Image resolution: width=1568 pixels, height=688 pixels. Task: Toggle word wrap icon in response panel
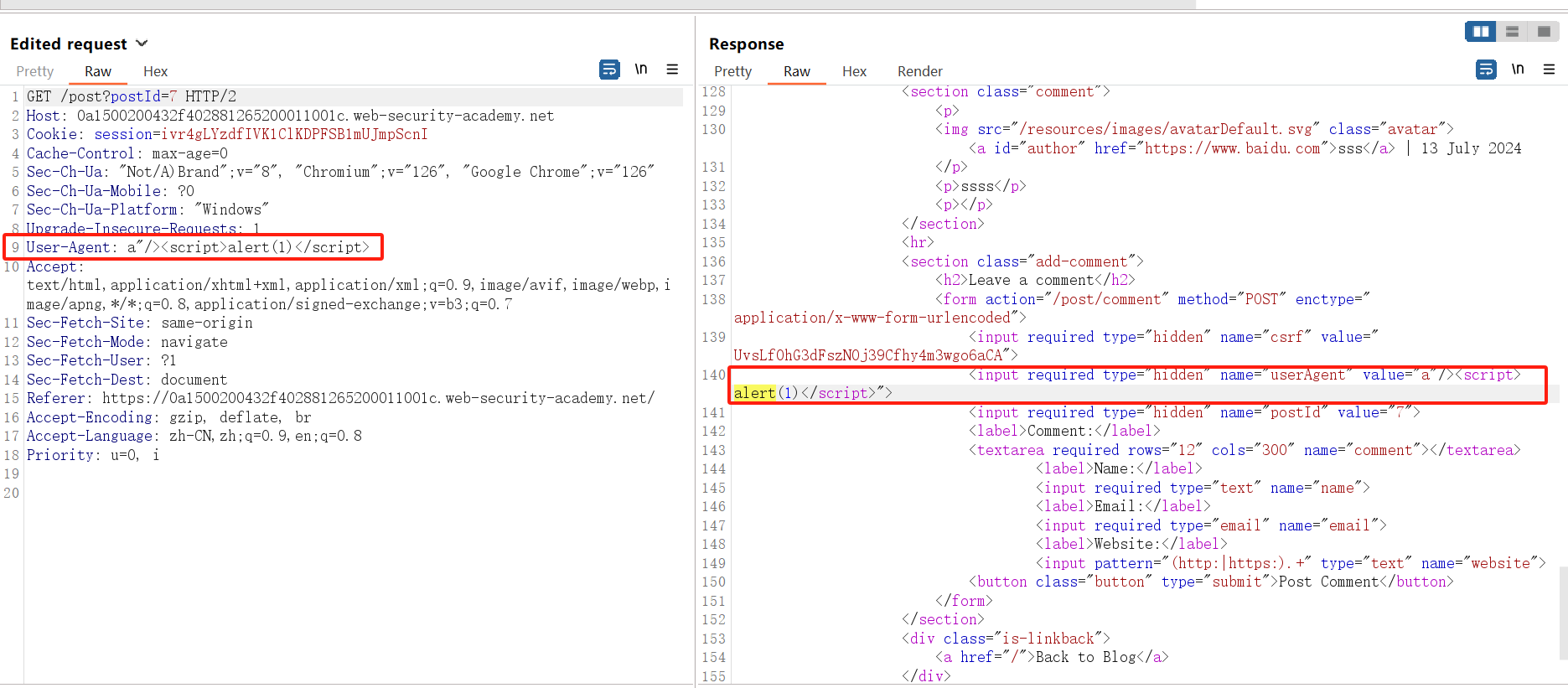(x=1486, y=70)
